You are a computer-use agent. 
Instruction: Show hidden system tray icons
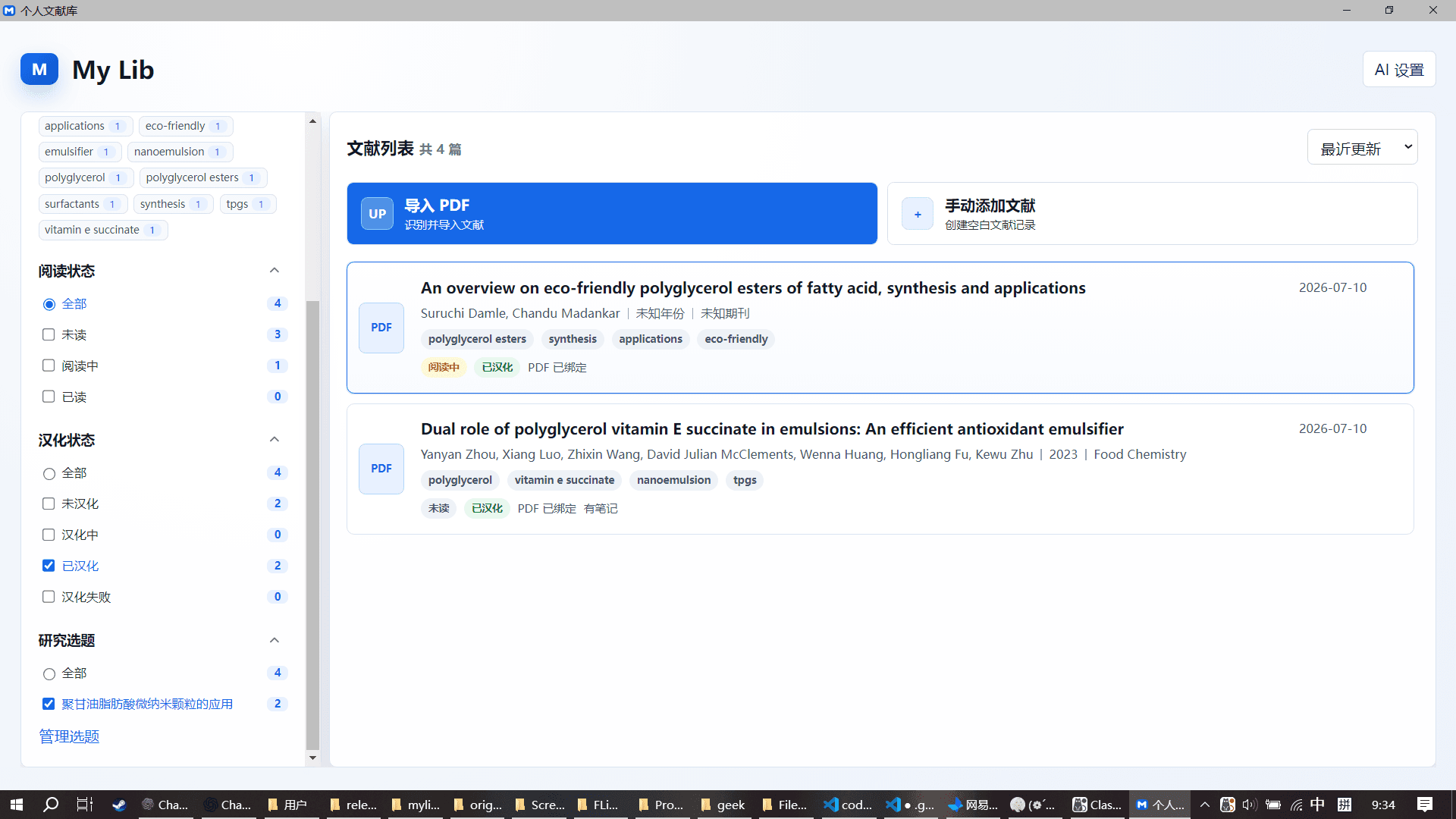click(x=1204, y=805)
